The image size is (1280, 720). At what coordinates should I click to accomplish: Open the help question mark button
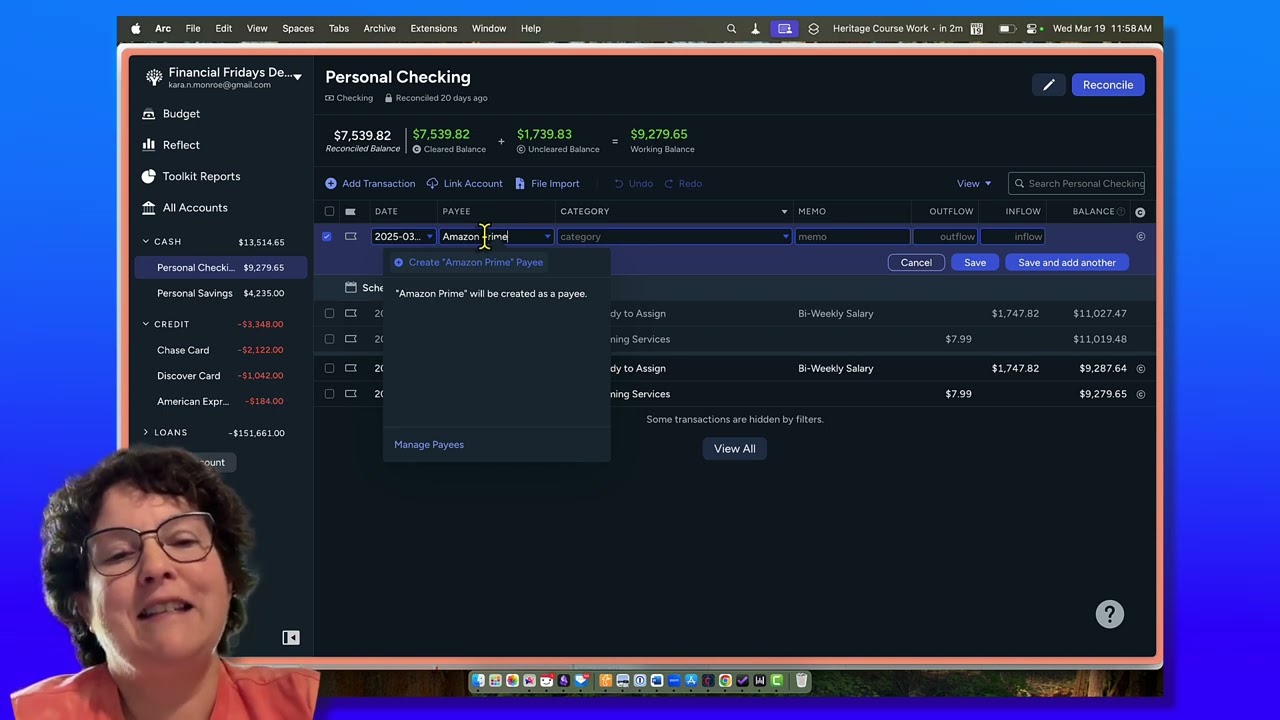(x=1110, y=614)
